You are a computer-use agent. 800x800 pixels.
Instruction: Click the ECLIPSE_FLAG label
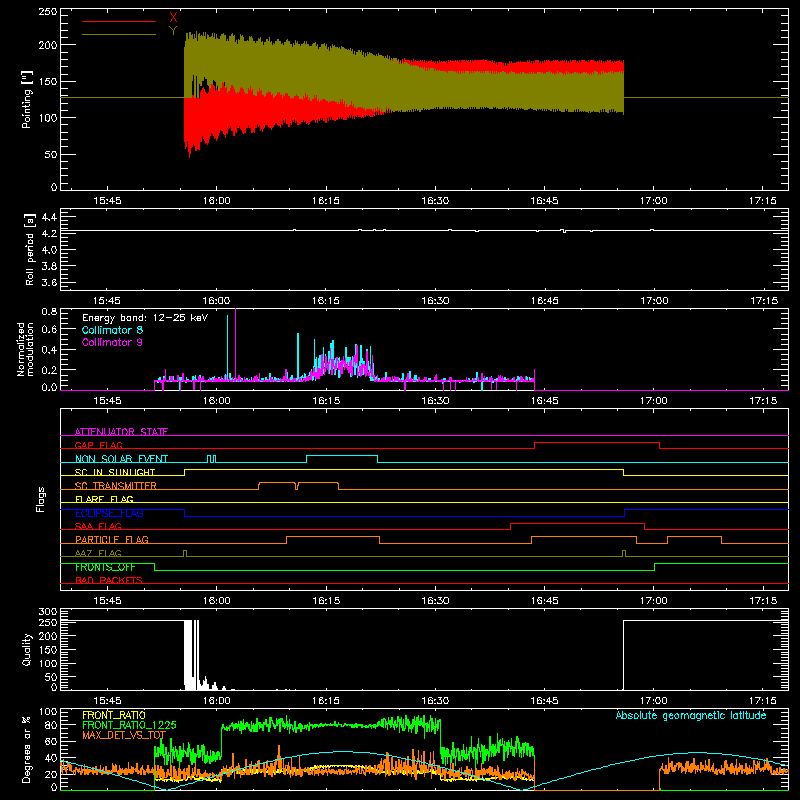click(x=109, y=513)
